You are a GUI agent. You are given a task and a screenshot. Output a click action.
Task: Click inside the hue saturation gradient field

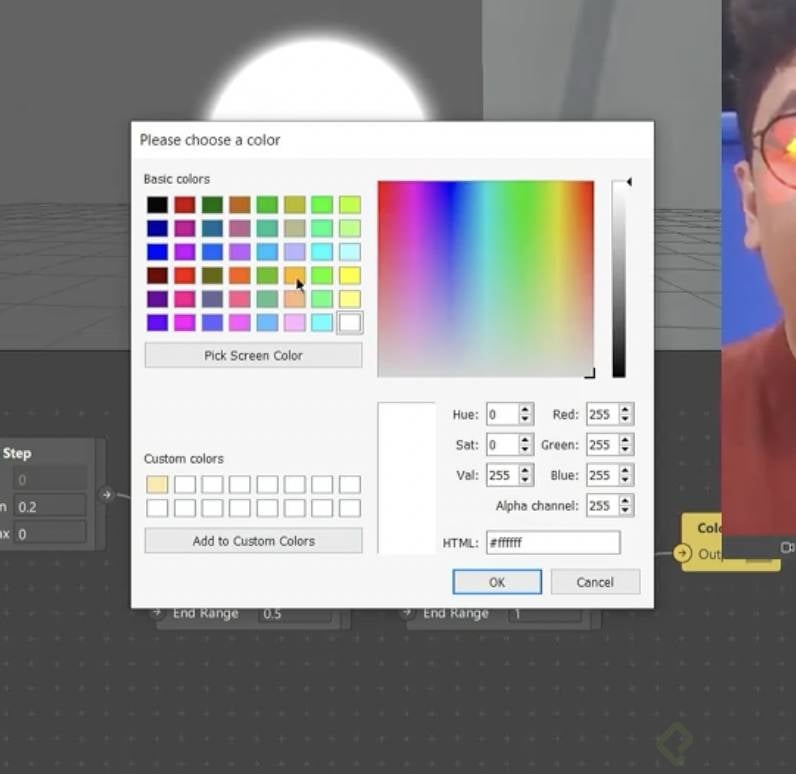tap(485, 279)
